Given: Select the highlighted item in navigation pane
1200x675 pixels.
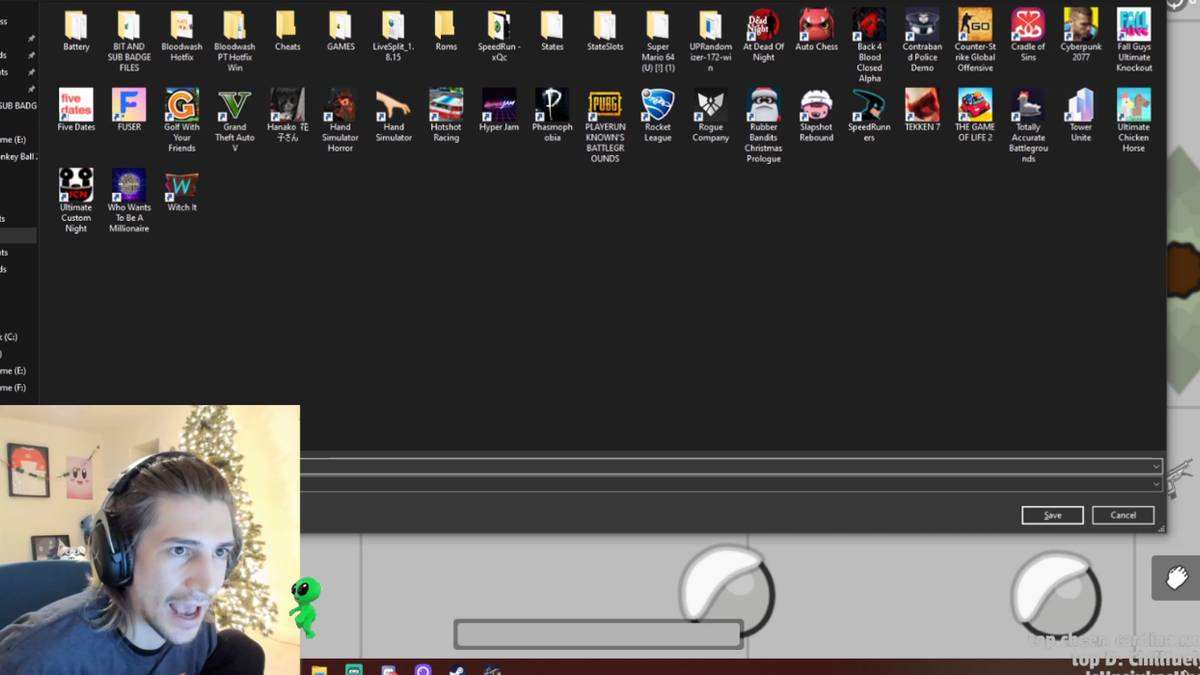Looking at the screenshot, I should tap(18, 235).
